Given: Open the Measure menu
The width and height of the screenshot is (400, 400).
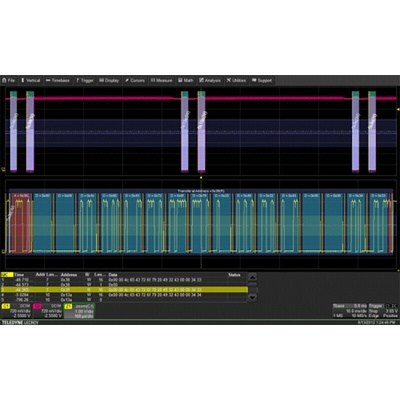Looking at the screenshot, I should click(x=162, y=80).
